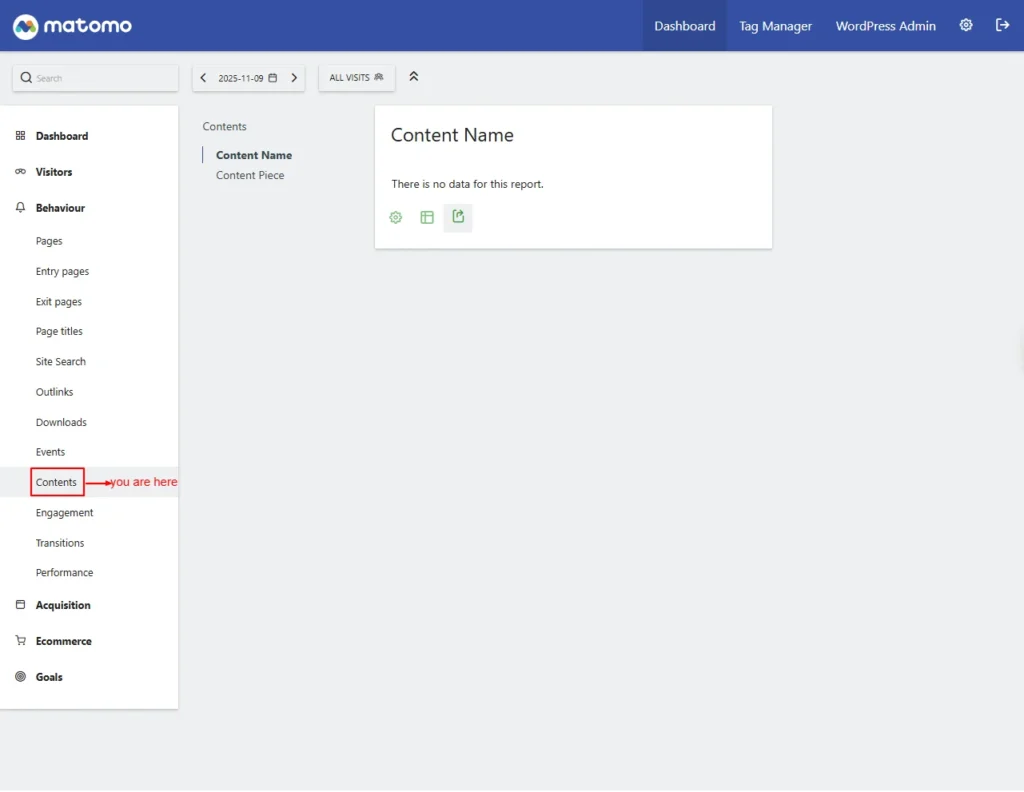This screenshot has height=792, width=1024.
Task: Select the Content Piece report
Action: coord(250,175)
